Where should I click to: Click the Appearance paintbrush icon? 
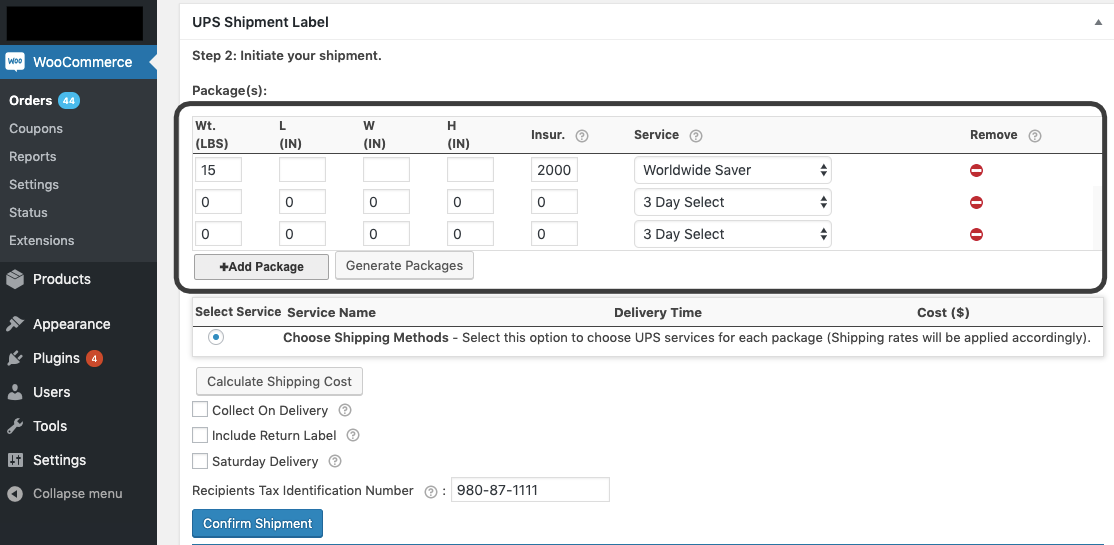(15, 324)
